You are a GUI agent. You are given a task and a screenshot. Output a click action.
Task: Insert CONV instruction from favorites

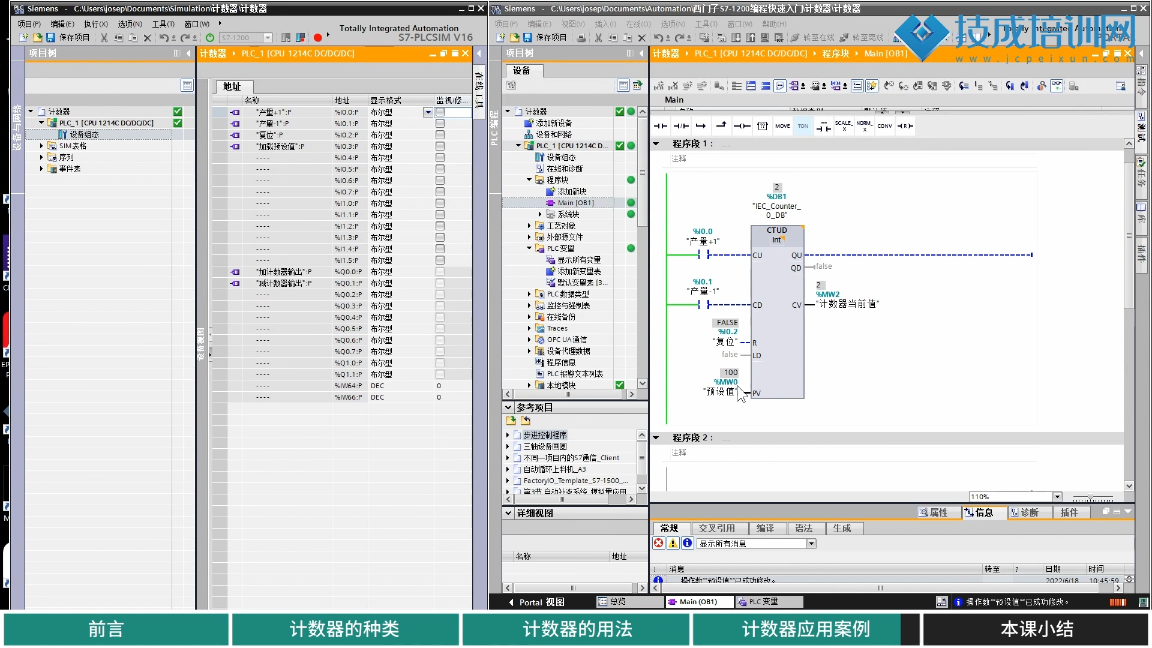pos(885,126)
